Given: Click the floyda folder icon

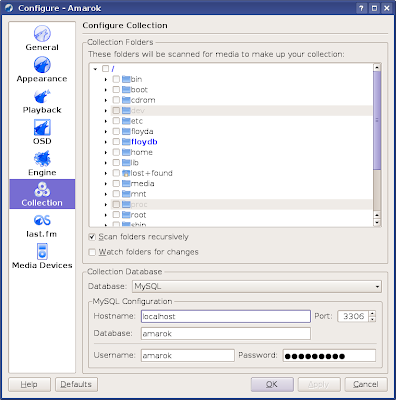Looking at the screenshot, I should (x=126, y=131).
